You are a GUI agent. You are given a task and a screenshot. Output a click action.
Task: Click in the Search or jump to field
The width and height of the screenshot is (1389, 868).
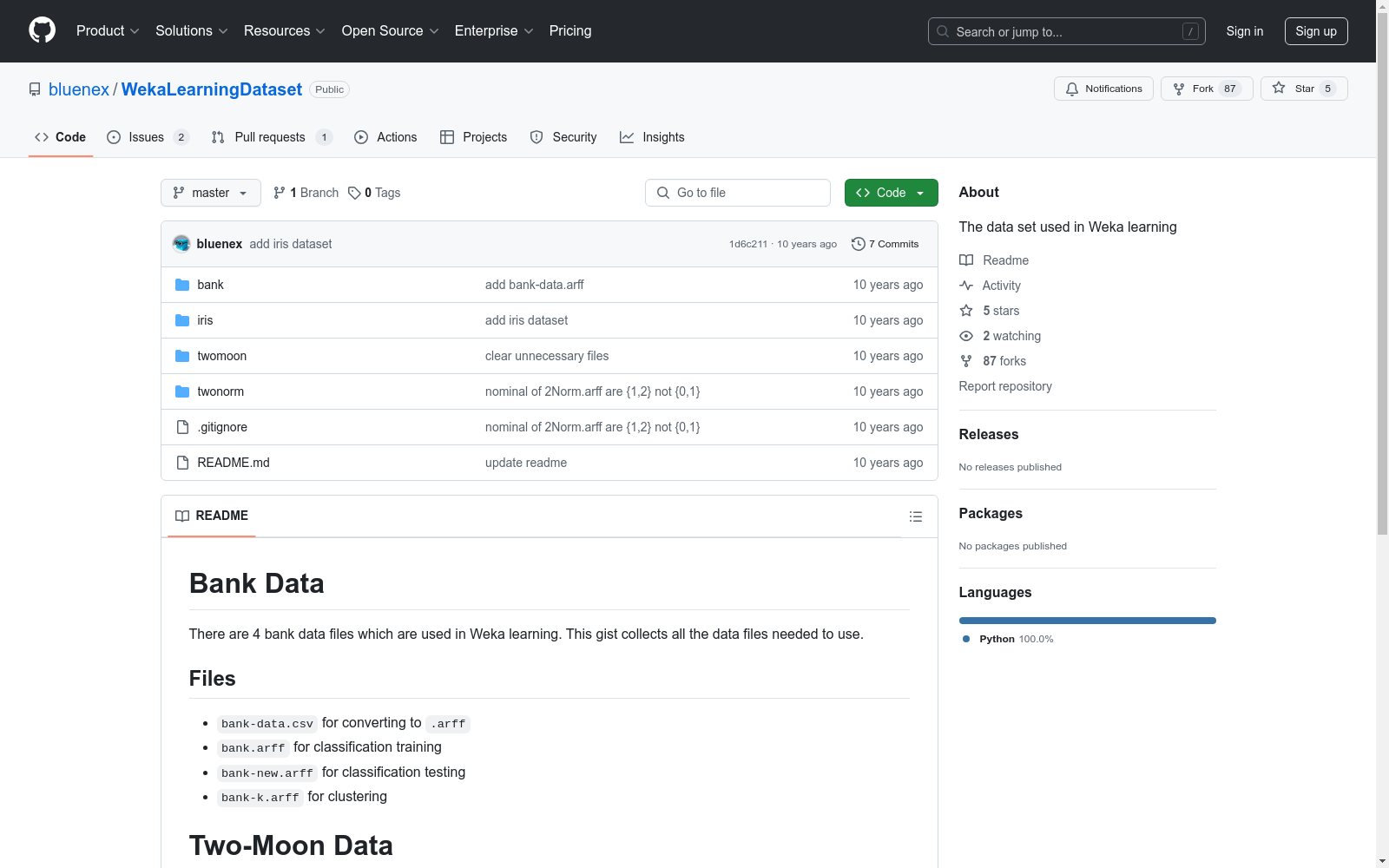(1068, 31)
